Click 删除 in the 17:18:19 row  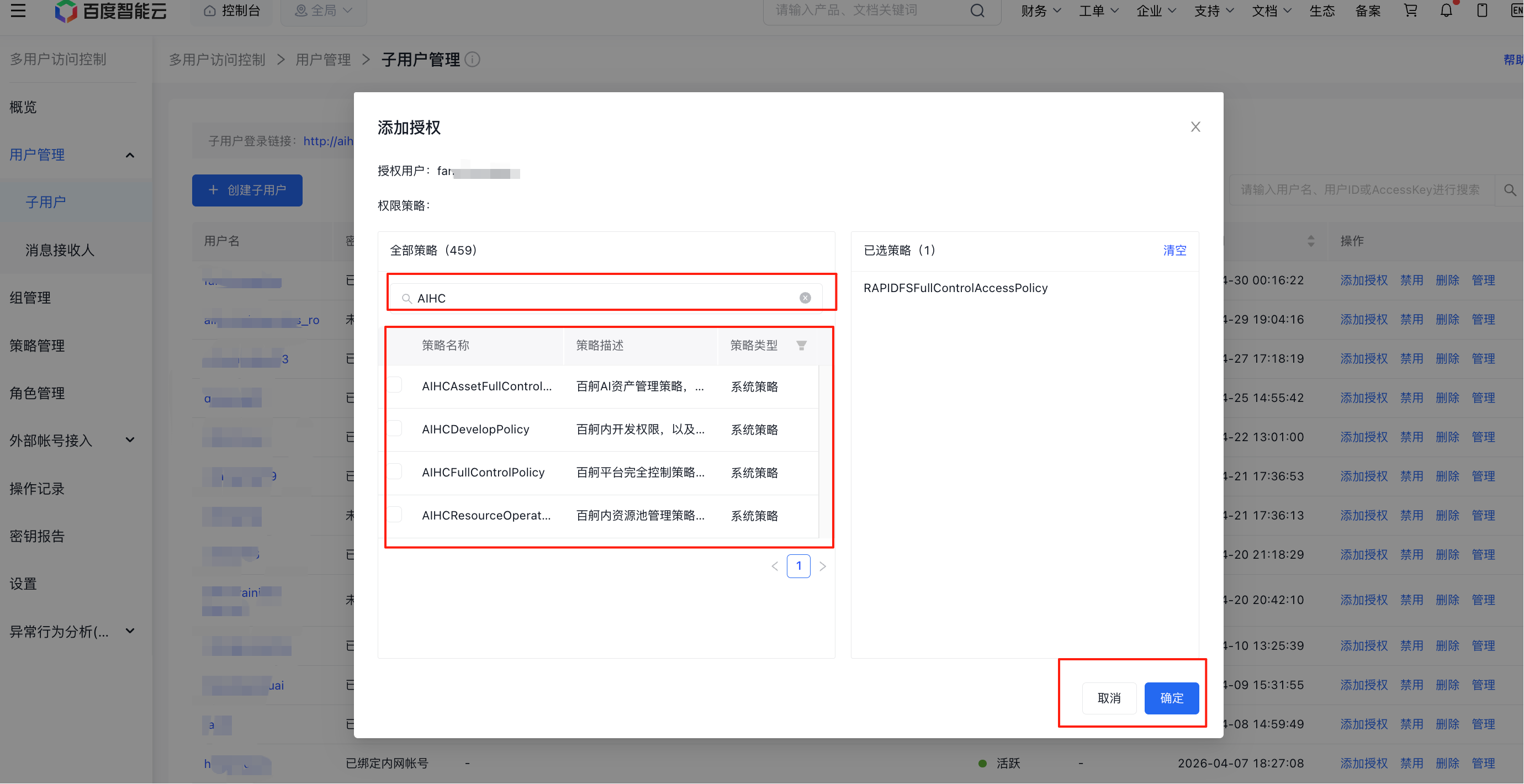1447,358
